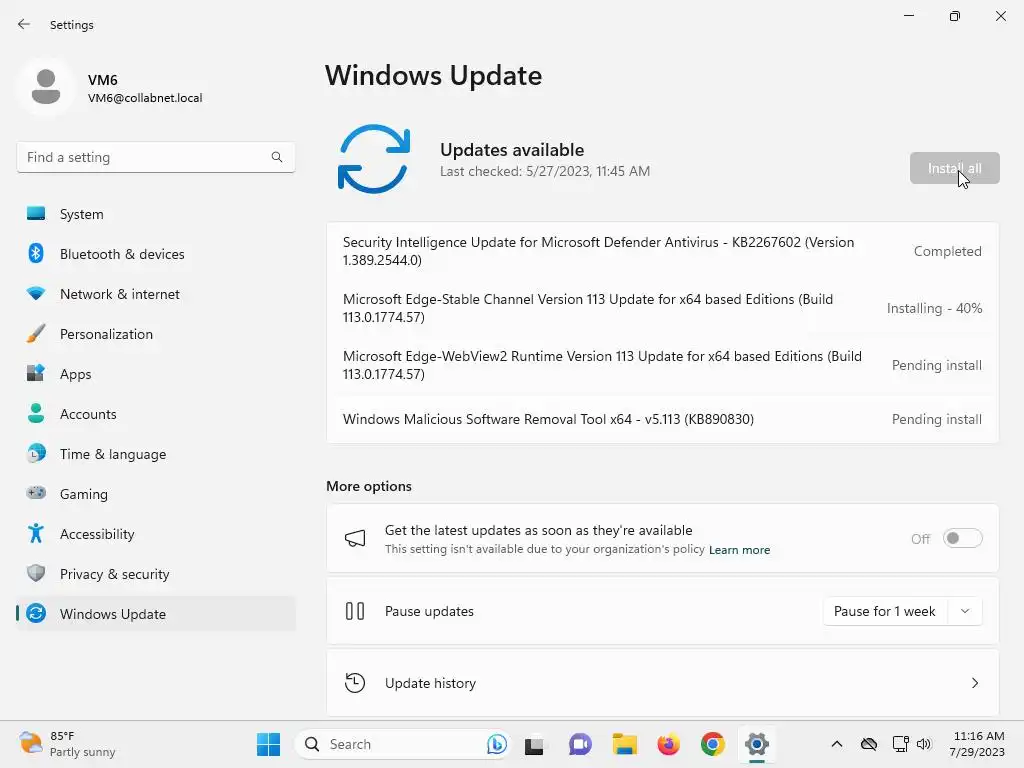Click the volume speaker tray icon

923,744
